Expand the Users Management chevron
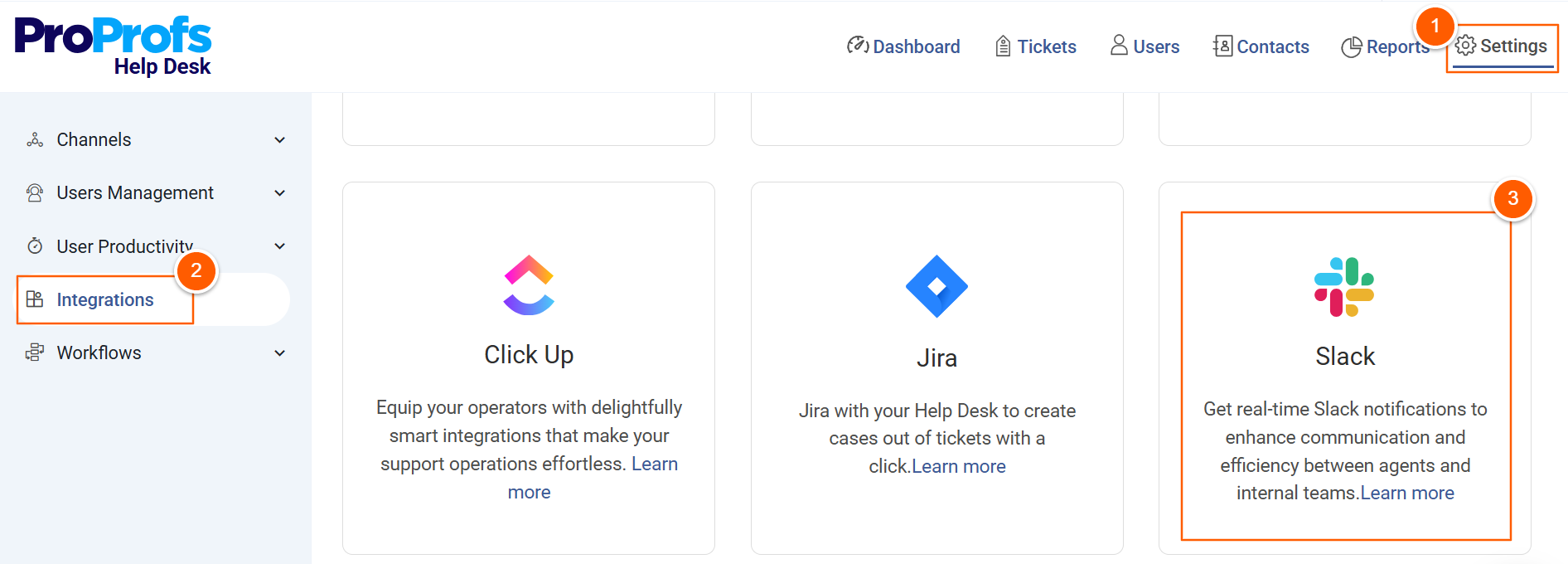1568x564 pixels. pos(280,193)
